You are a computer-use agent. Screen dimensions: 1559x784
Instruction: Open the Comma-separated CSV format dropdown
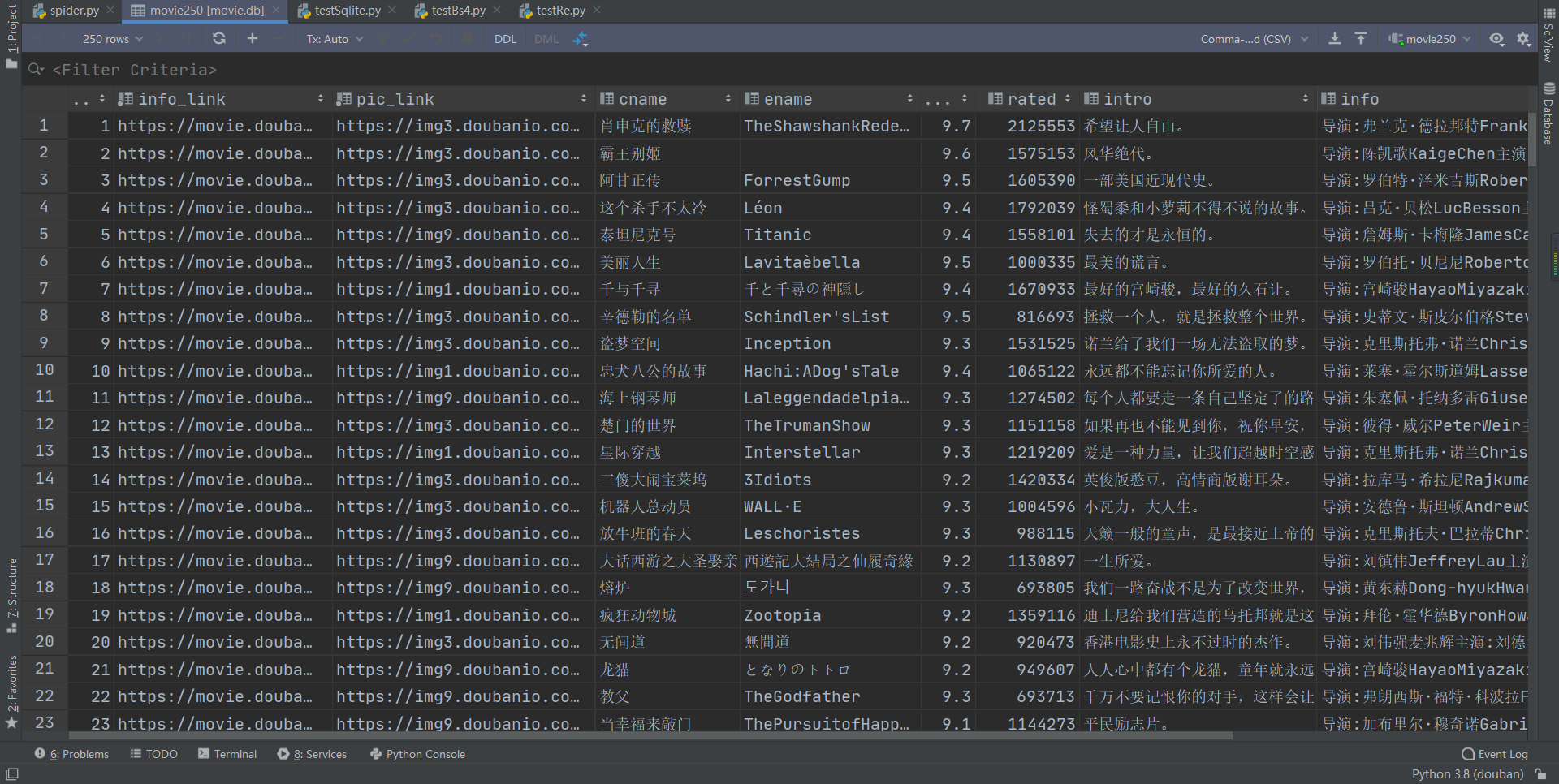coord(1255,38)
